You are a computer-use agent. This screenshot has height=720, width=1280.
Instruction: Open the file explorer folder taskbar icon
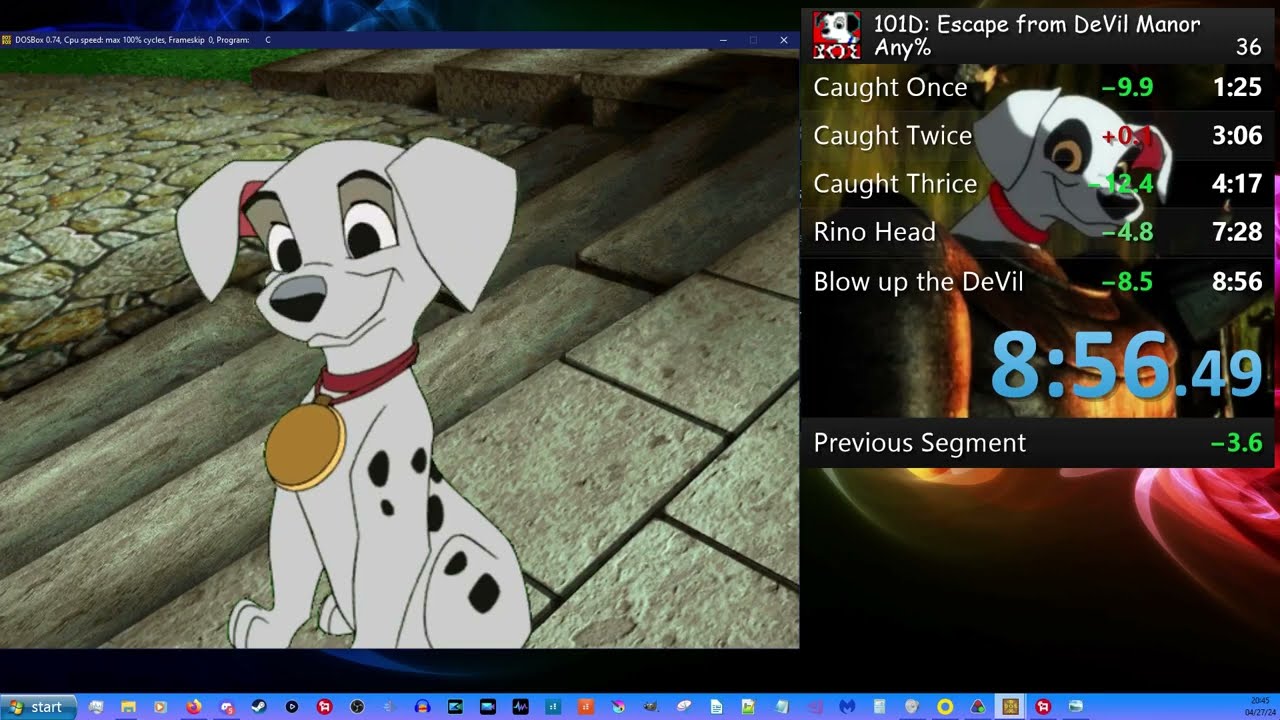pos(128,707)
